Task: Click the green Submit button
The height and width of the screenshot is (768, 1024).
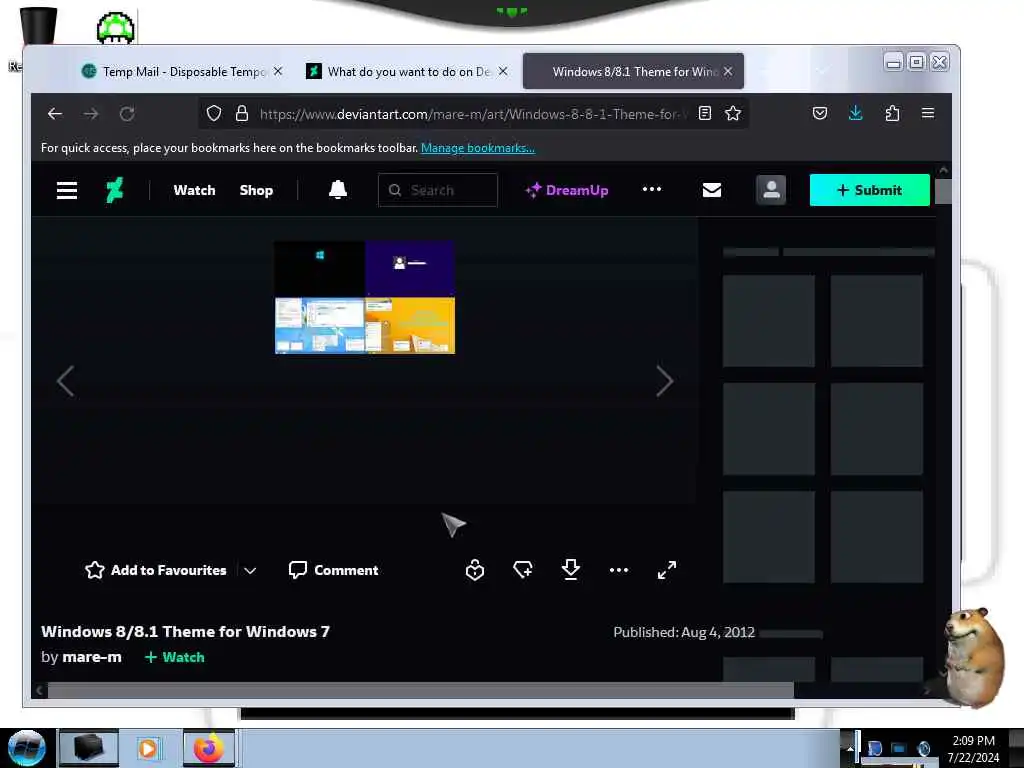Action: (869, 190)
